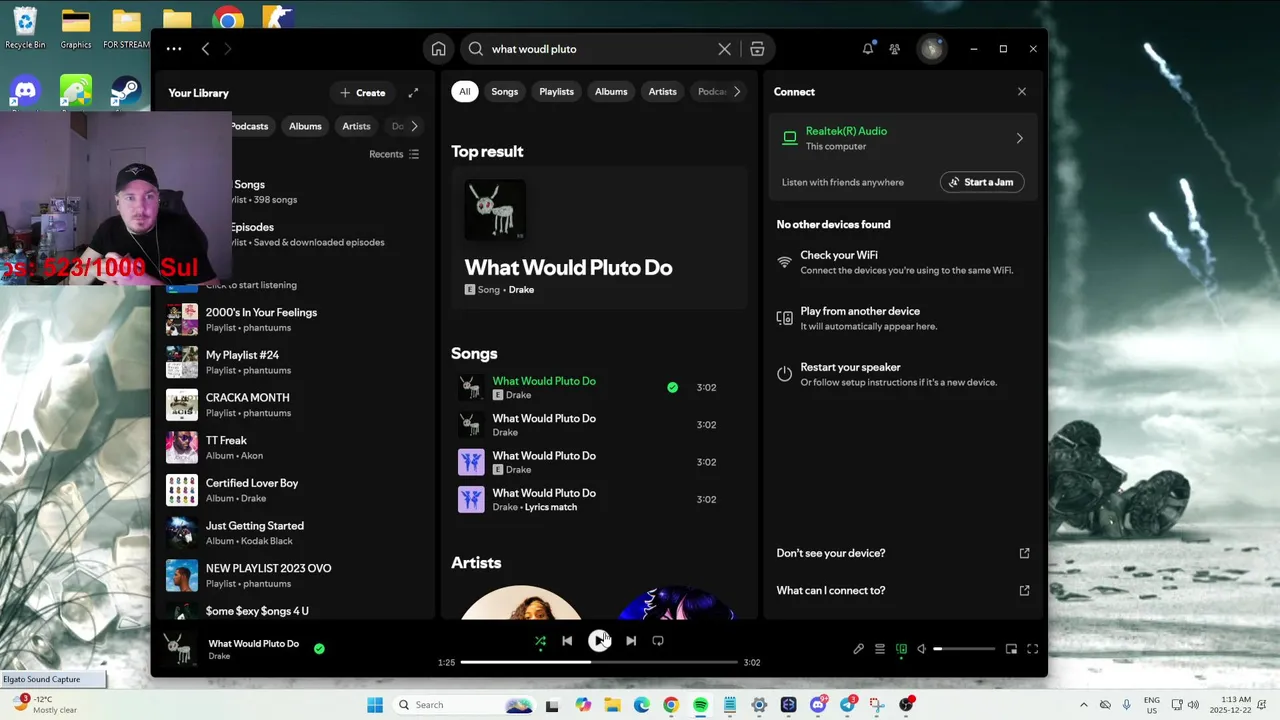The image size is (1280, 720).
Task: Expand Realtek(R) Audio device chevron
Action: coord(1020,139)
